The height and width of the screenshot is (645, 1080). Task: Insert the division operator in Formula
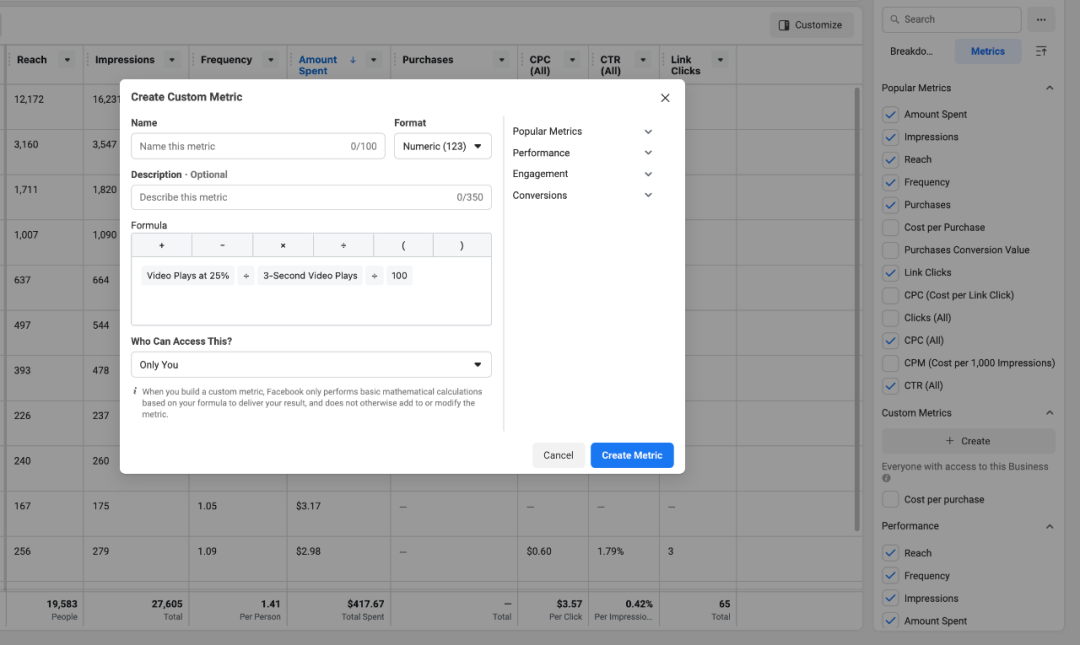[x=343, y=245]
